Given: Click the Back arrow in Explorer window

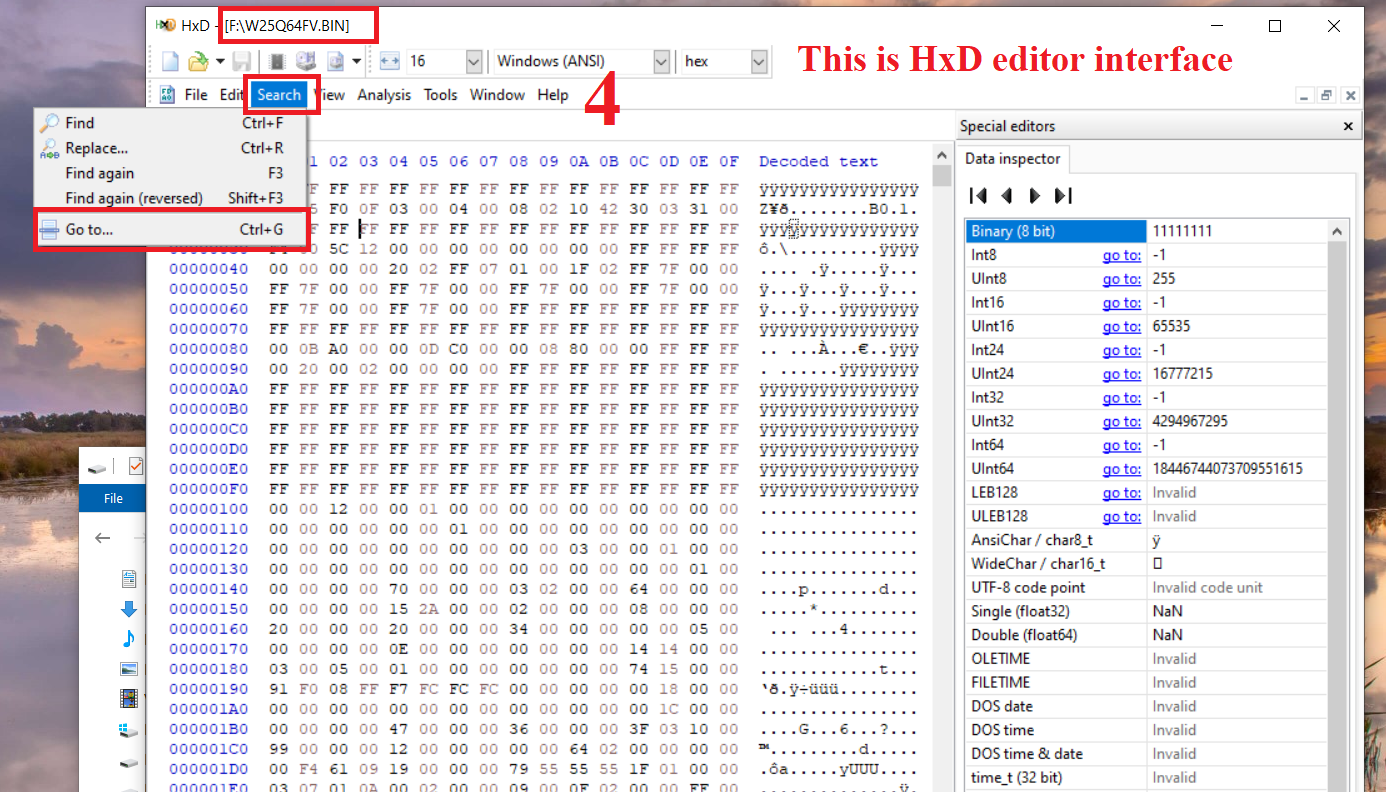Looking at the screenshot, I should coord(102,538).
